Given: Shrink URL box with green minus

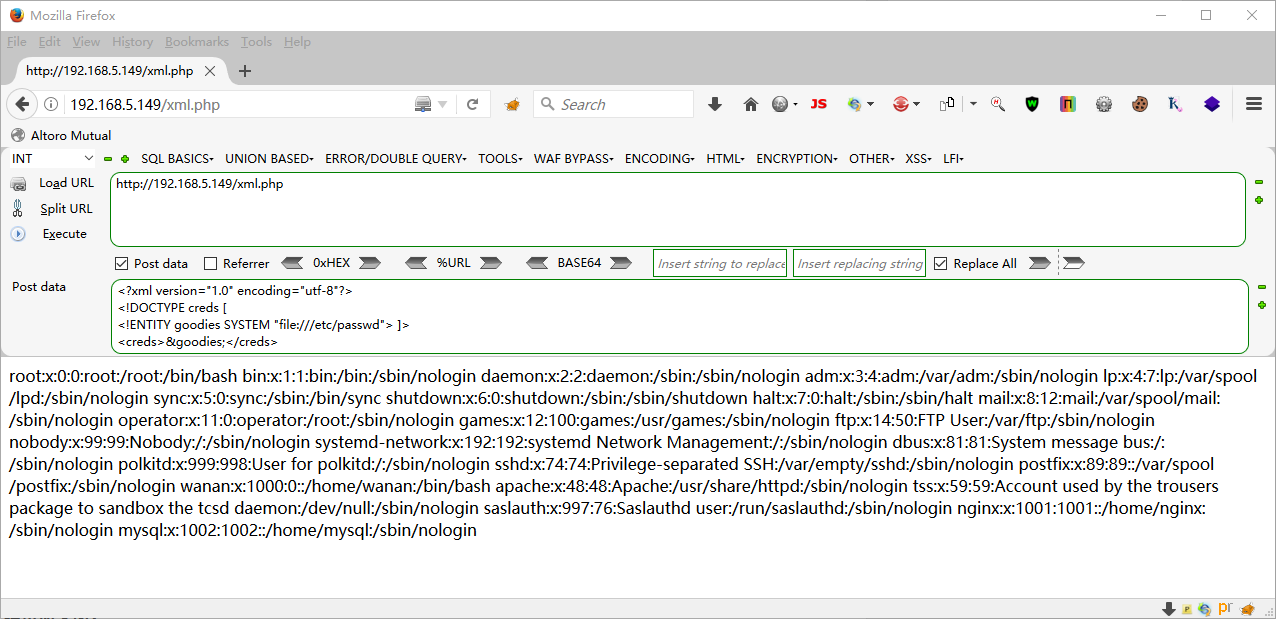Looking at the screenshot, I should coord(1259,182).
